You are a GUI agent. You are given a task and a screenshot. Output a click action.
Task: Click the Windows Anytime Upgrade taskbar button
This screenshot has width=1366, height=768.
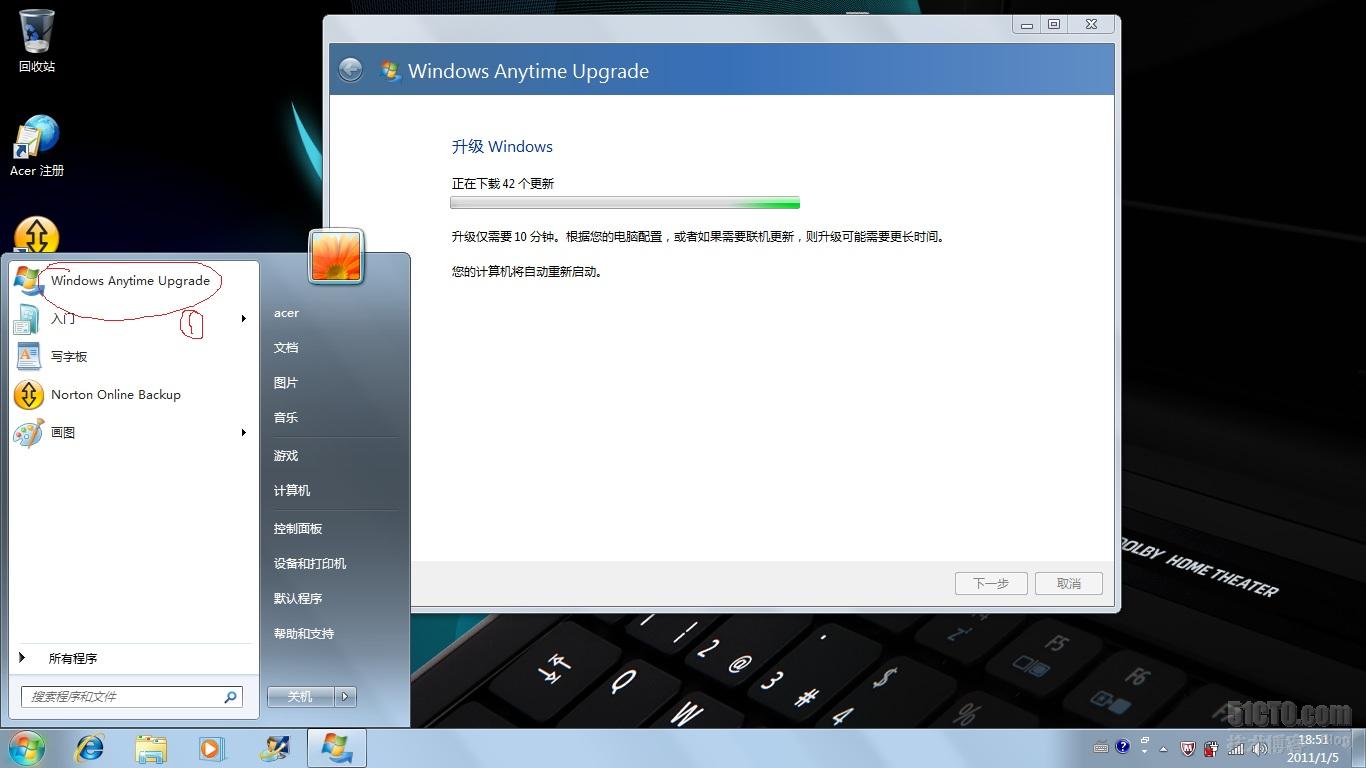point(336,748)
